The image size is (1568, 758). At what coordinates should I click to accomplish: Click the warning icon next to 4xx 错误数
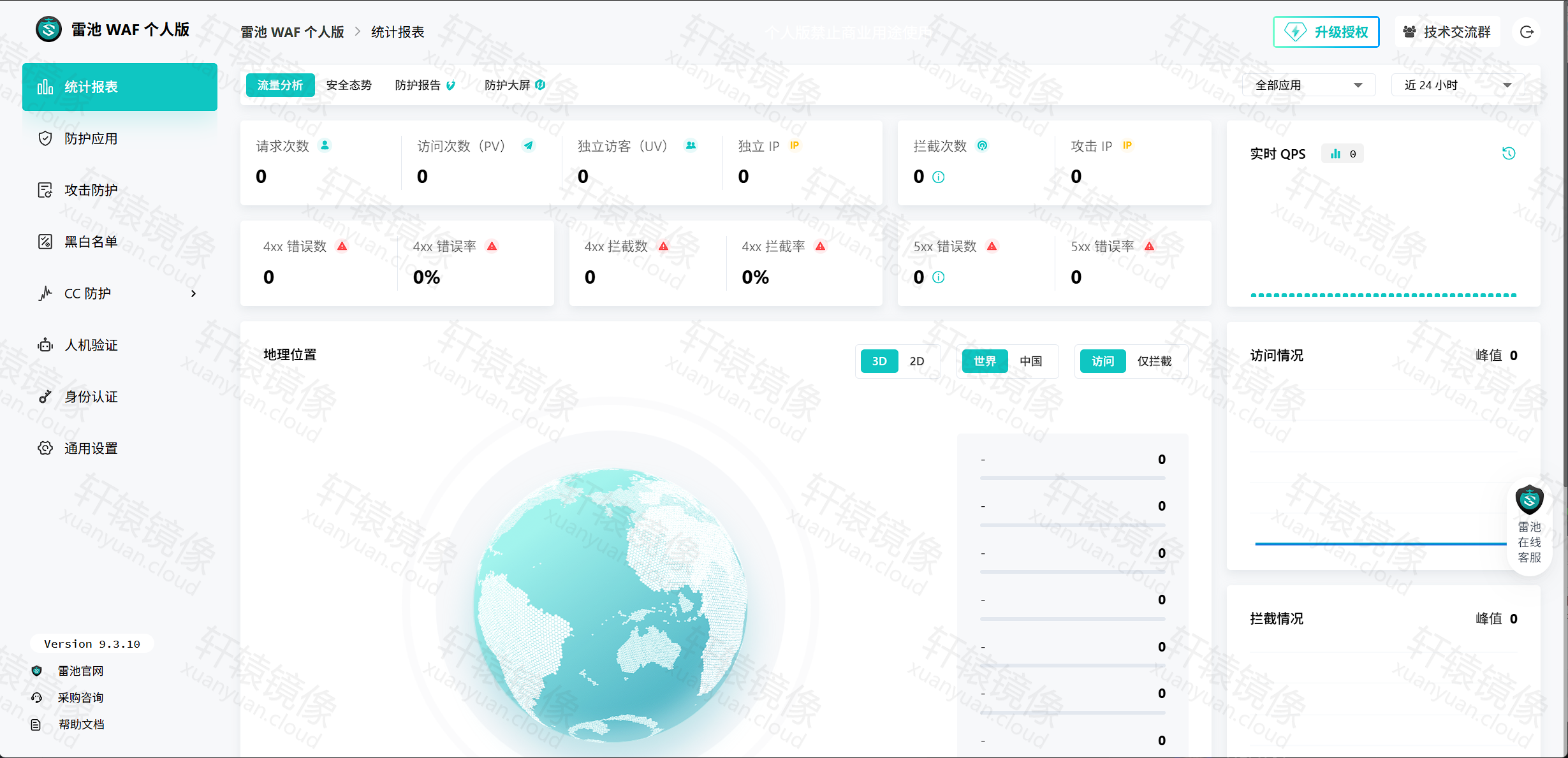coord(342,246)
